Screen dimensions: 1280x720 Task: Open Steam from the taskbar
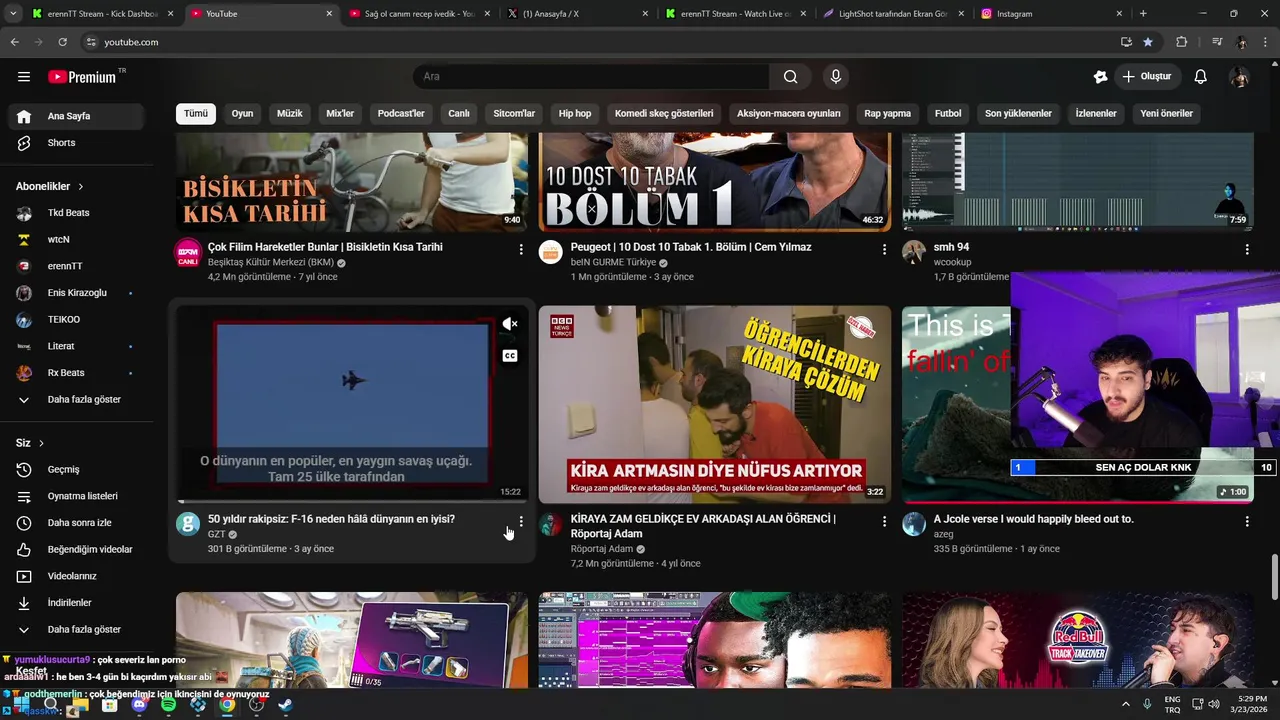285,705
